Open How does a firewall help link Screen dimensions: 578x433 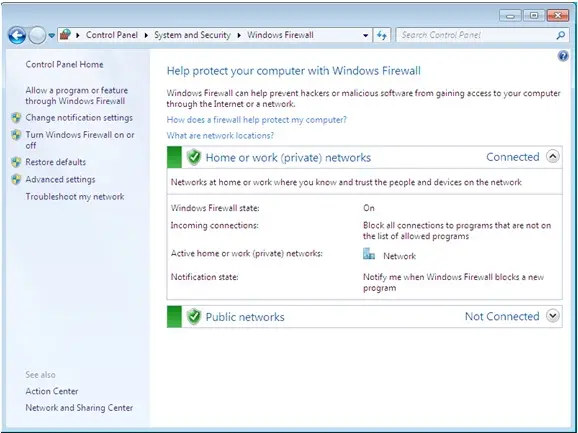257,120
